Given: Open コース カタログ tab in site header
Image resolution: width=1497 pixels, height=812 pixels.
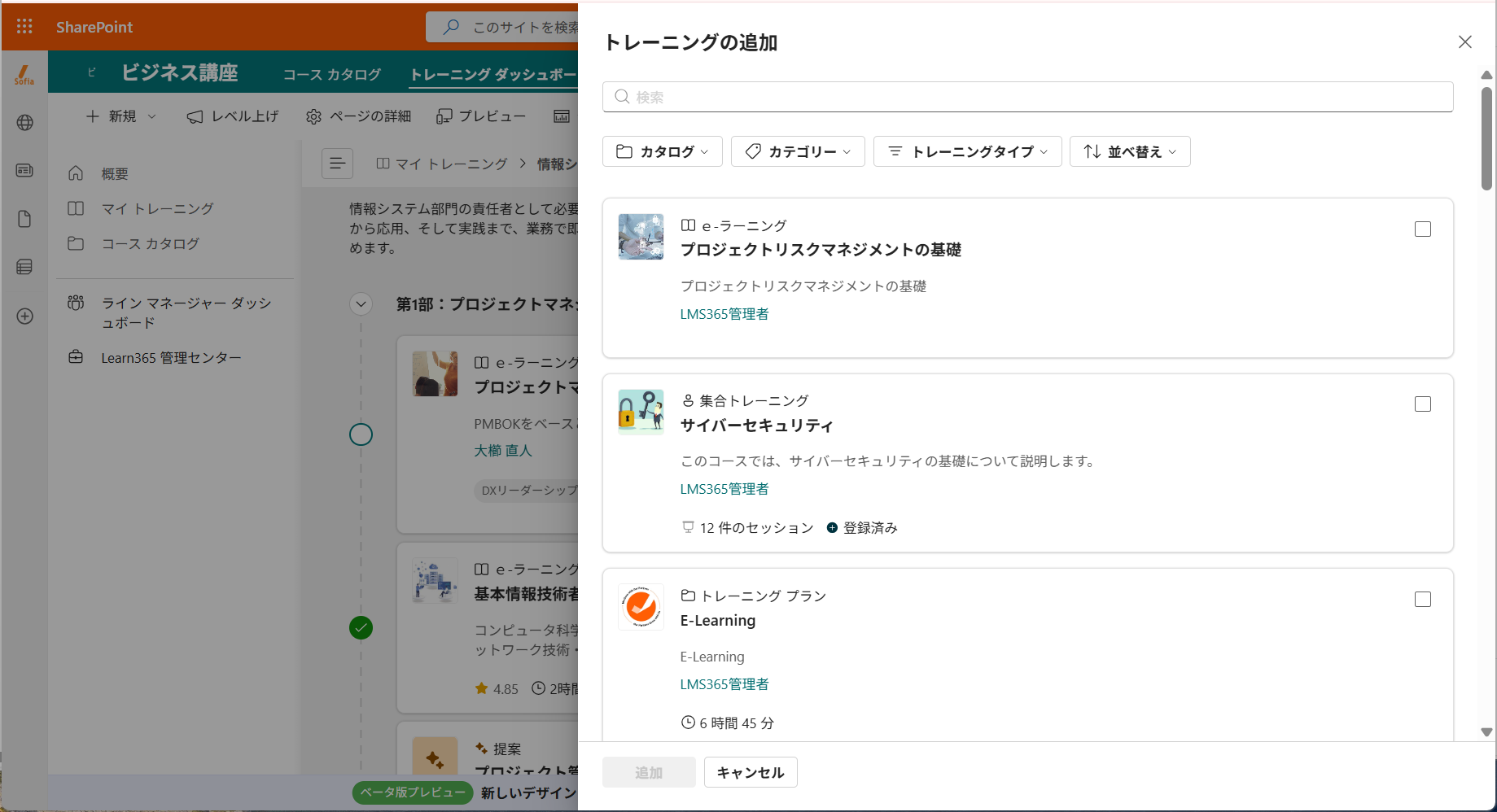Looking at the screenshot, I should coord(332,75).
